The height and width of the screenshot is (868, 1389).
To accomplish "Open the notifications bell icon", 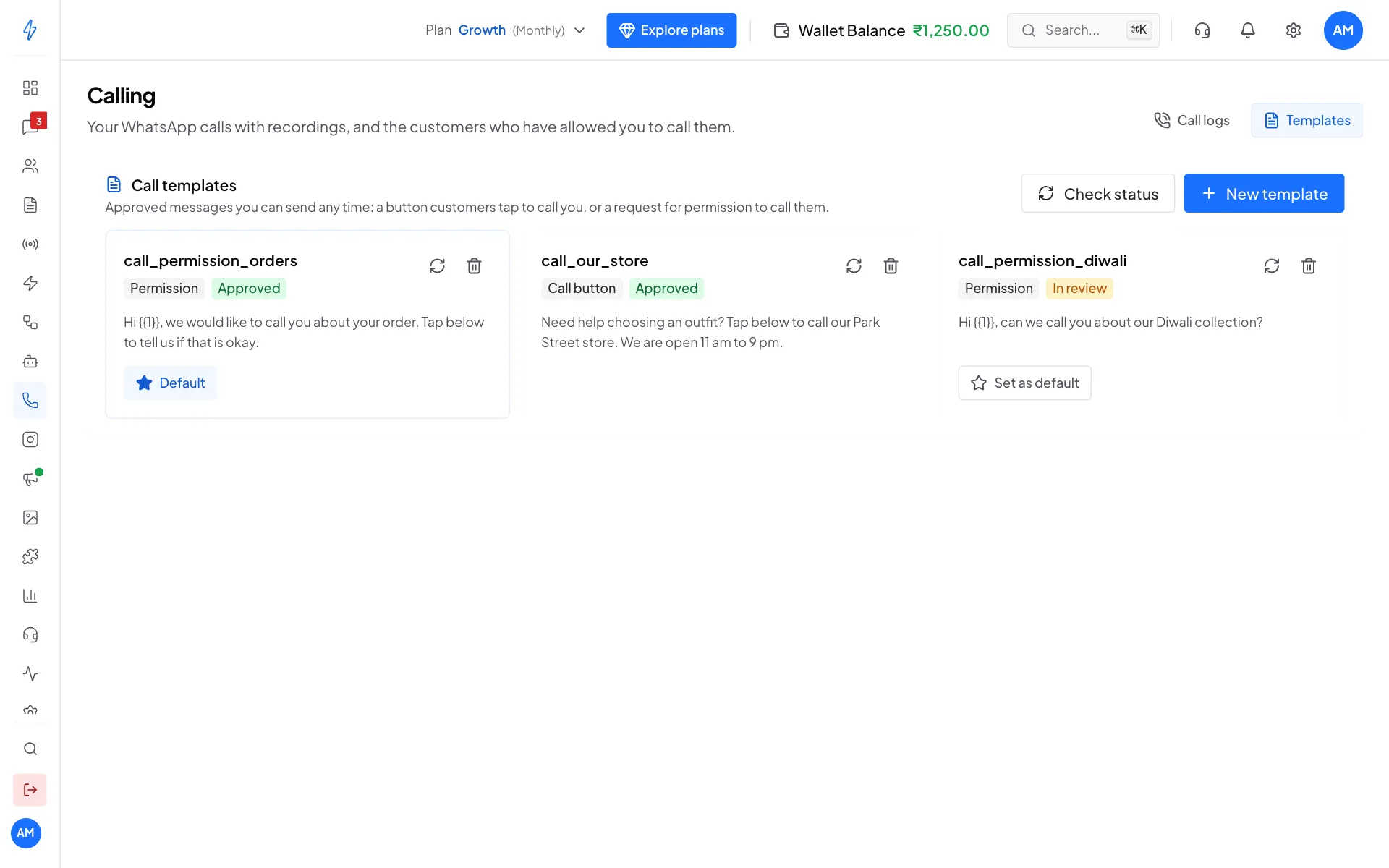I will coord(1247,30).
